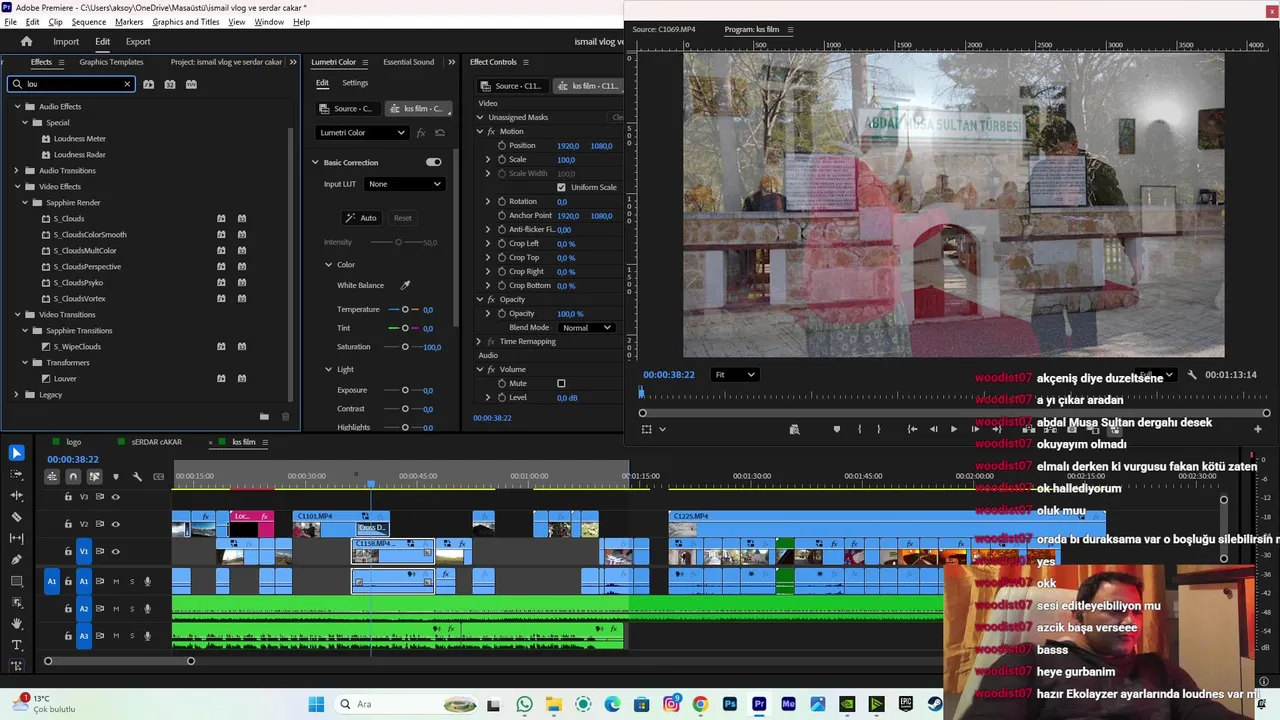Open the Import workspace
1280x720 pixels.
coord(66,41)
